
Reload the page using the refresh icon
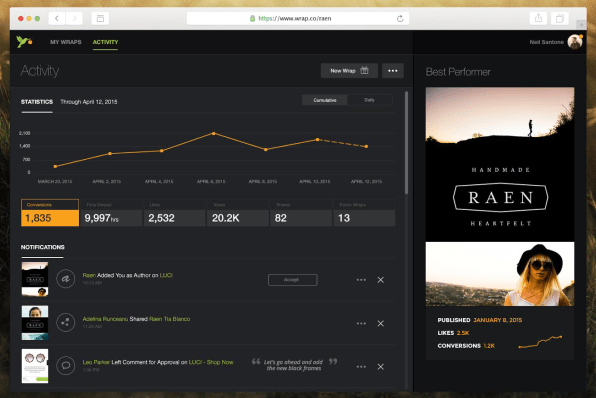click(400, 18)
